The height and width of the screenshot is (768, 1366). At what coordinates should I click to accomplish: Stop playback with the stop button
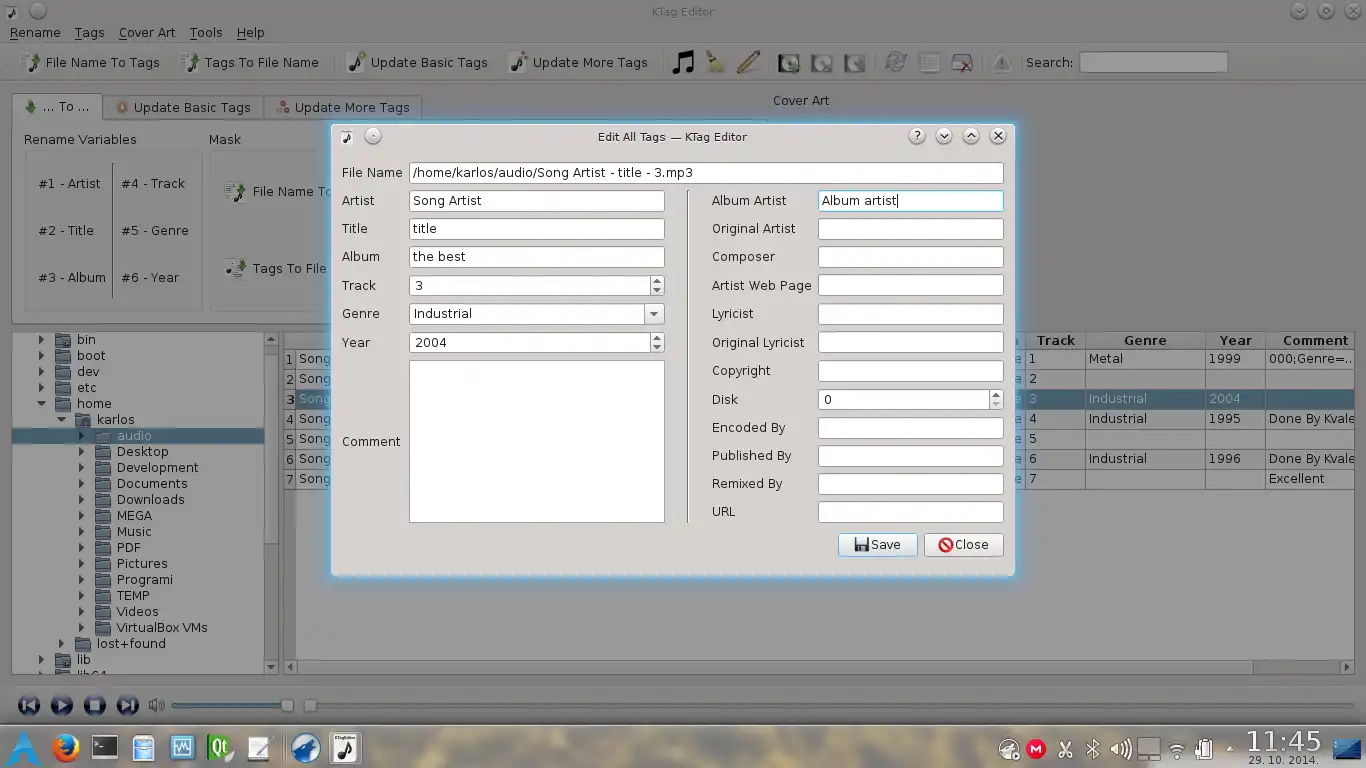coord(94,705)
